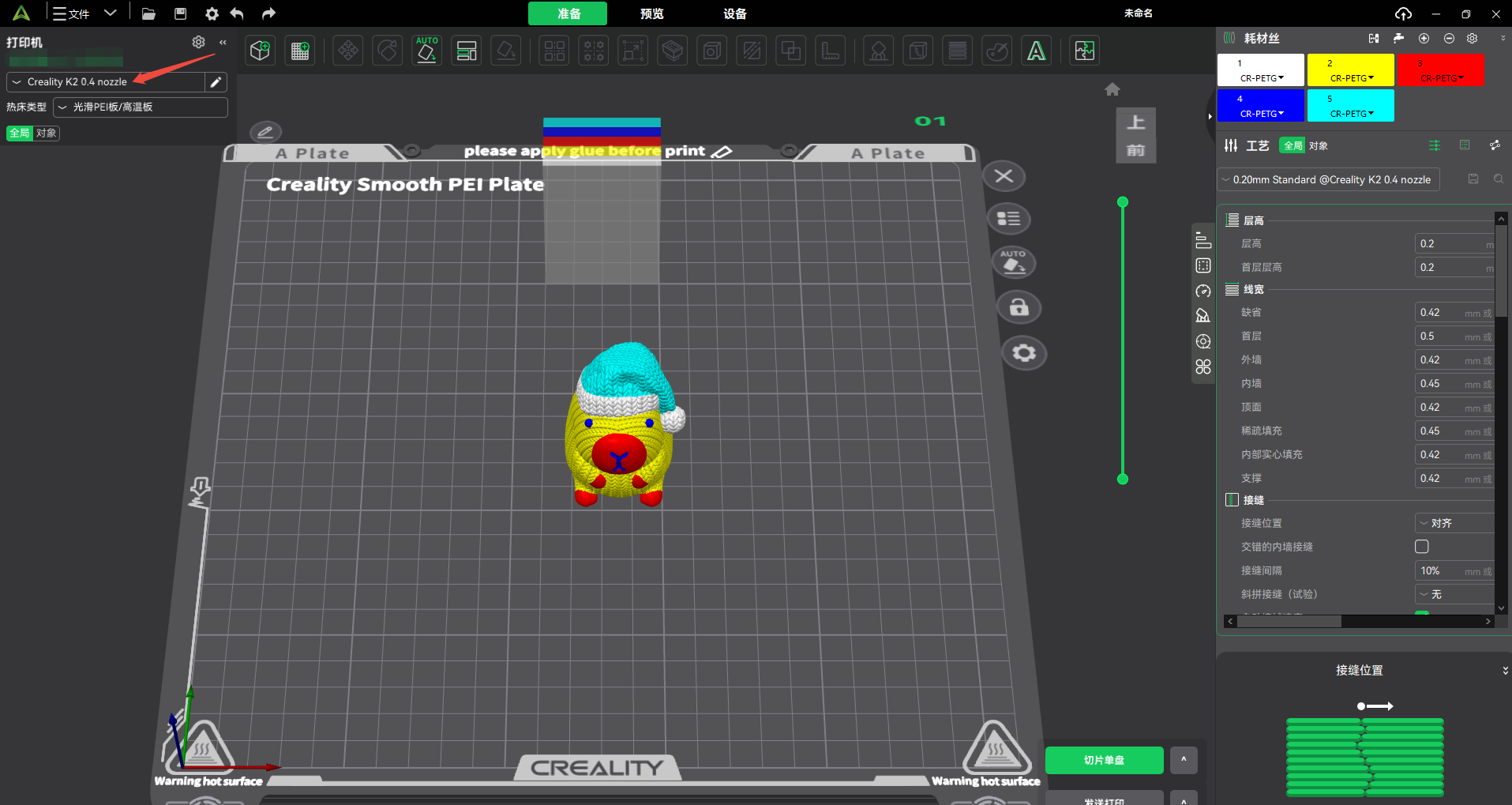Select the Support painting tool
Screen dimensions: 1512x805
click(x=879, y=51)
